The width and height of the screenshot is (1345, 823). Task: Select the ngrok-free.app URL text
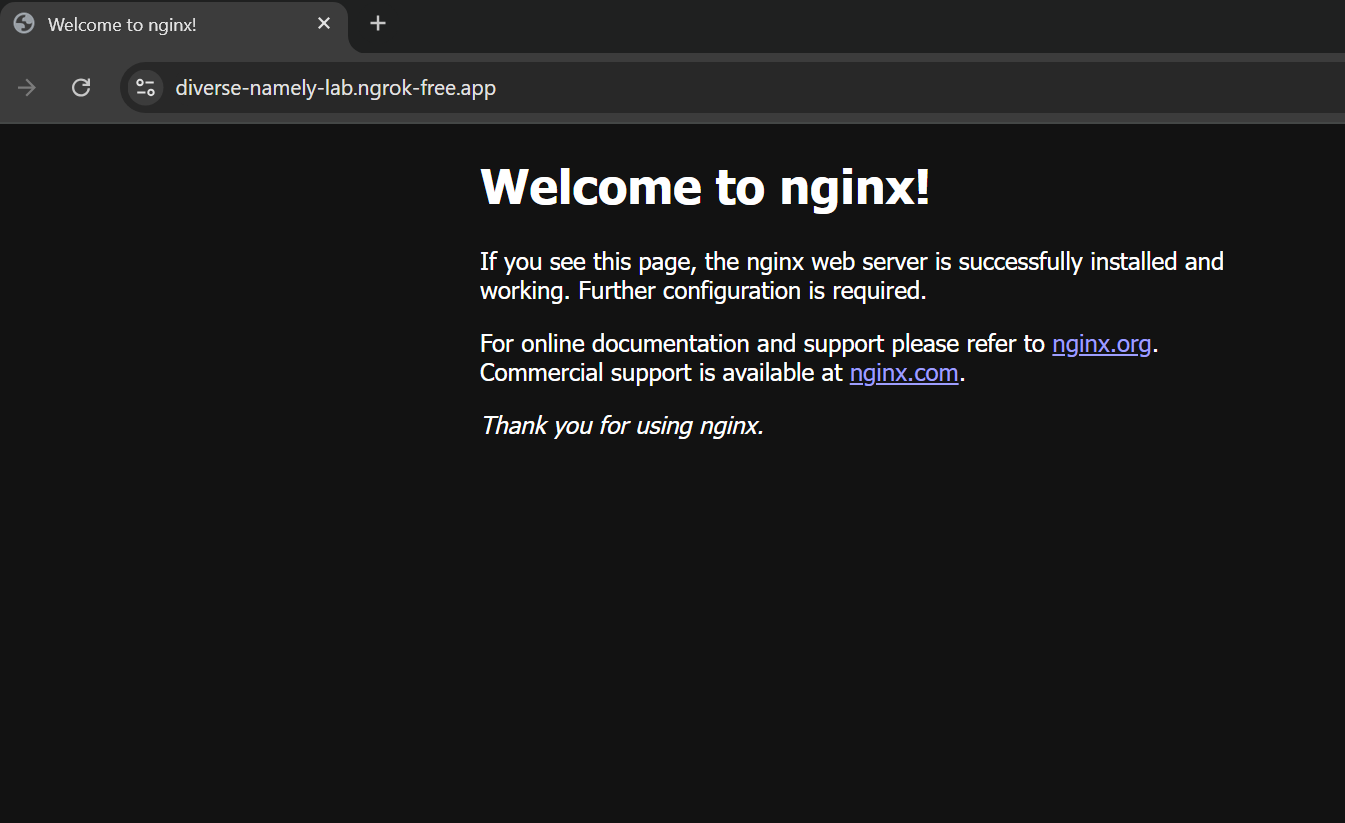(335, 87)
